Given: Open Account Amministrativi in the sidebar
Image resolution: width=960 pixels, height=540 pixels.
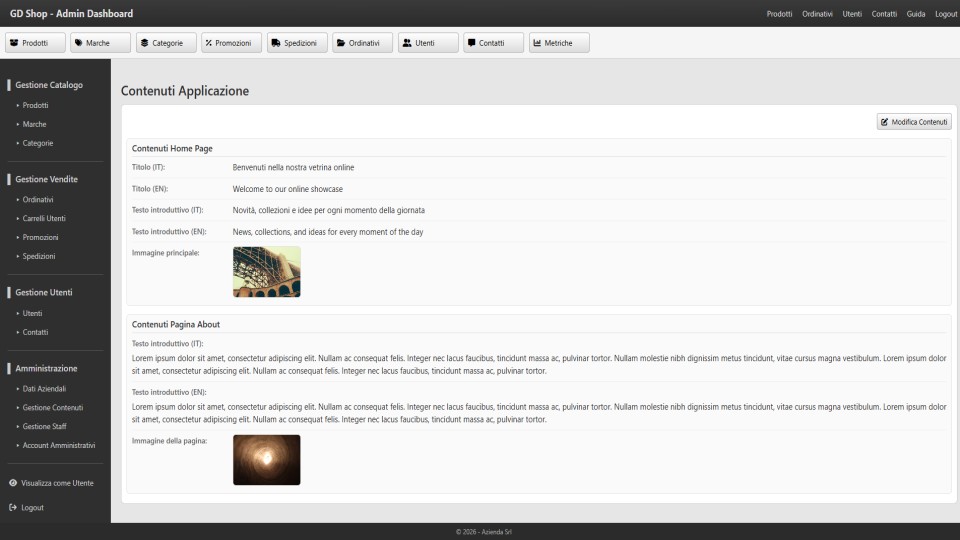Looking at the screenshot, I should [x=59, y=446].
